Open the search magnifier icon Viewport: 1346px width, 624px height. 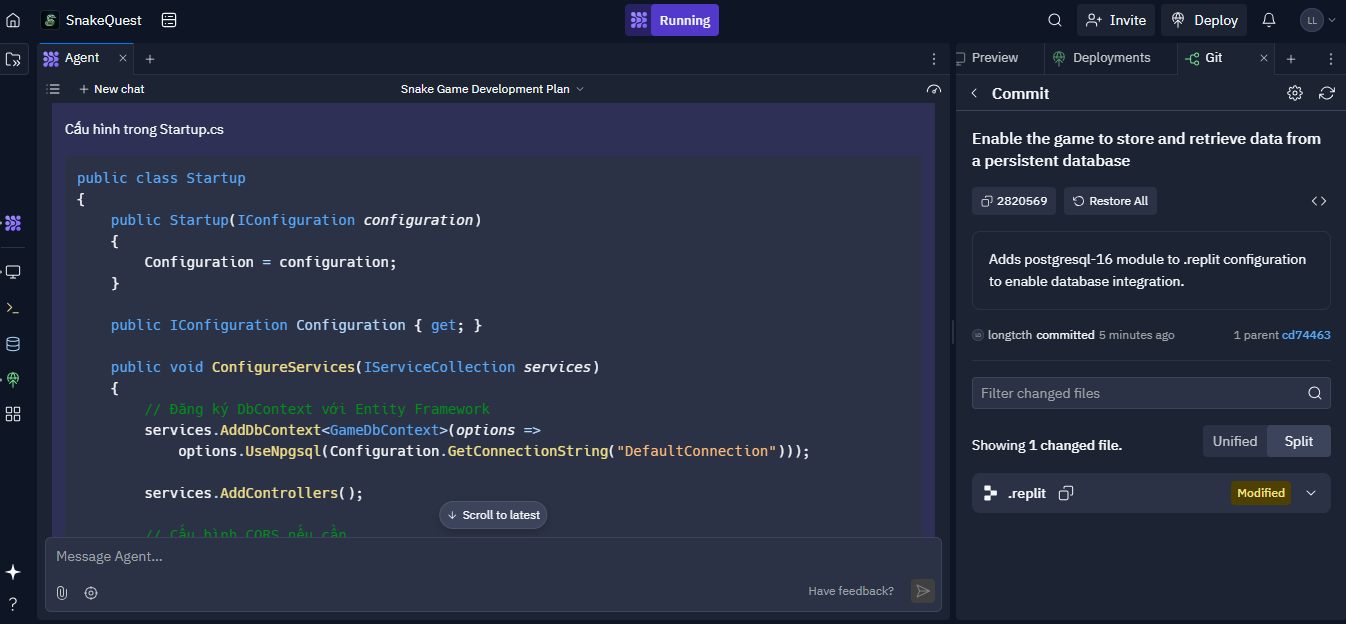point(1055,20)
